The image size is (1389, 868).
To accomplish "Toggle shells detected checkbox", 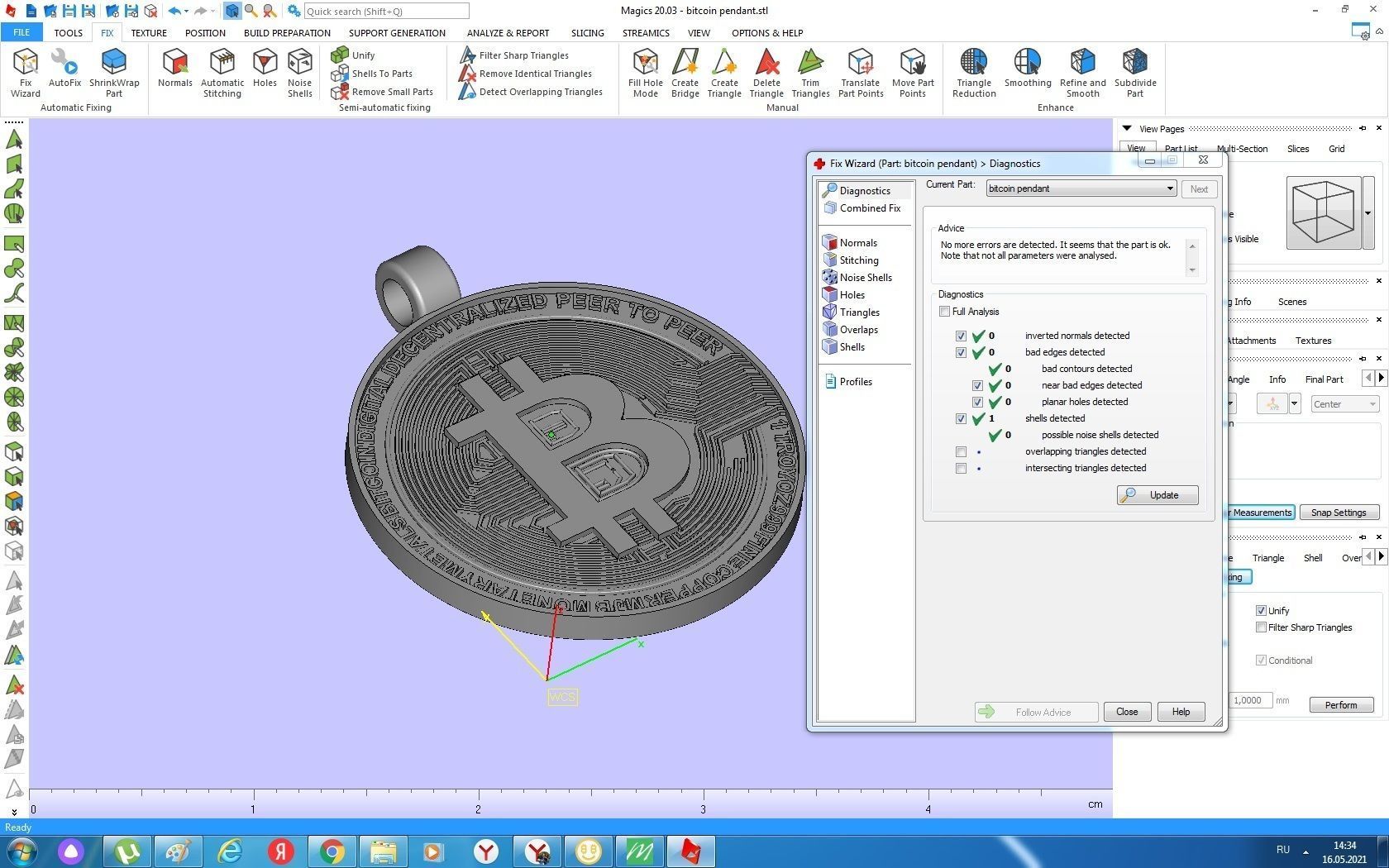I will tap(961, 418).
